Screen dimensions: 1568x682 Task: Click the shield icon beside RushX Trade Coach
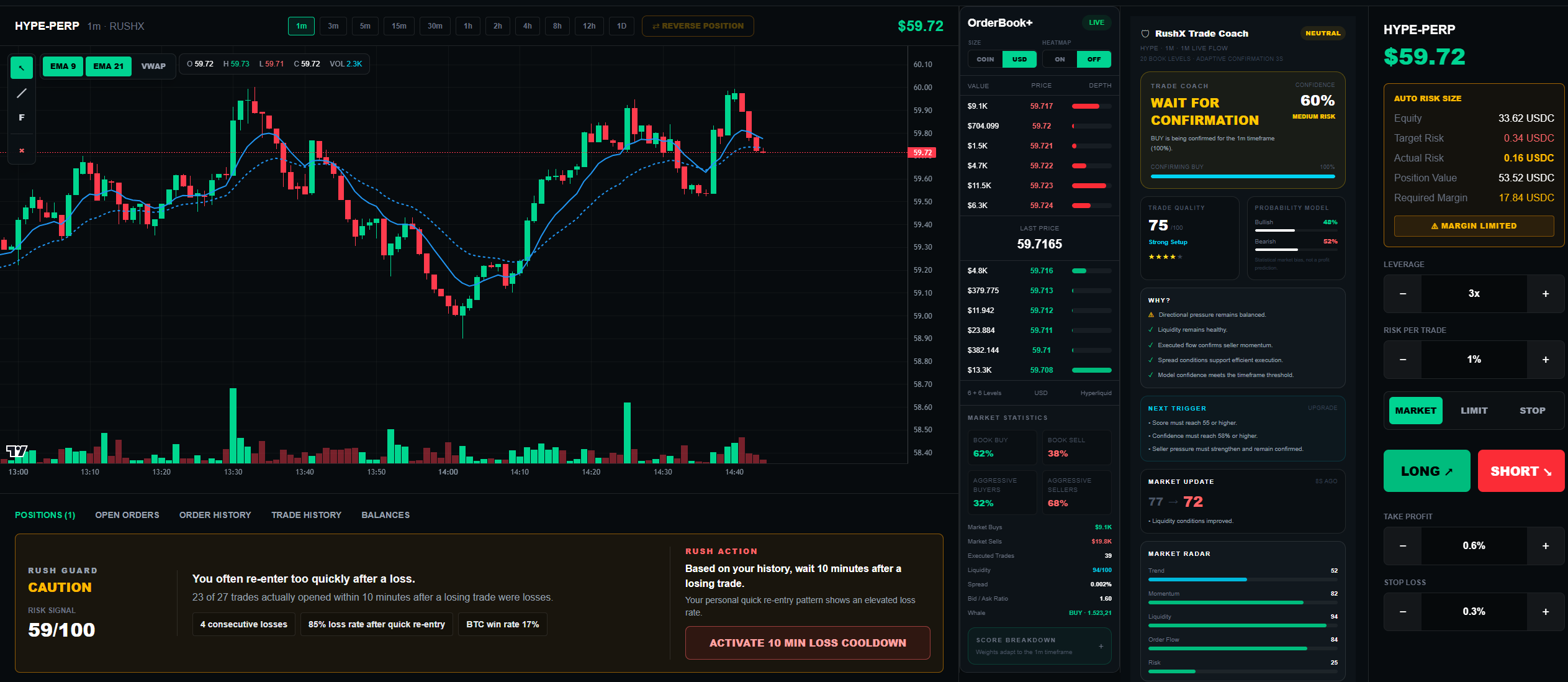[x=1145, y=34]
